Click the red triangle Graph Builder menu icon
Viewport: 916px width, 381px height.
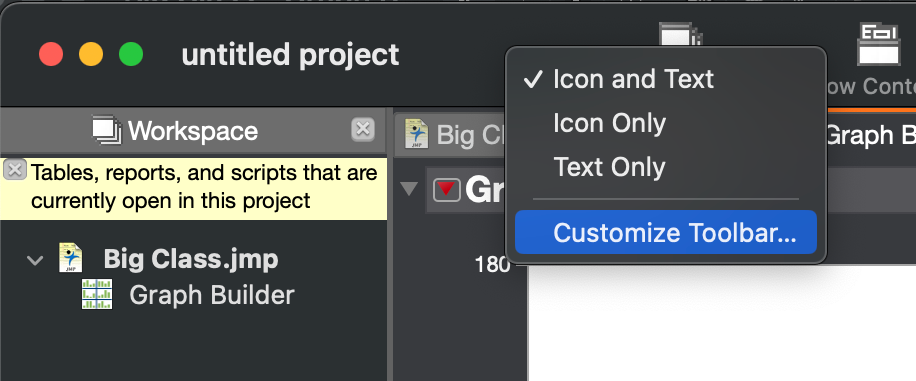446,189
